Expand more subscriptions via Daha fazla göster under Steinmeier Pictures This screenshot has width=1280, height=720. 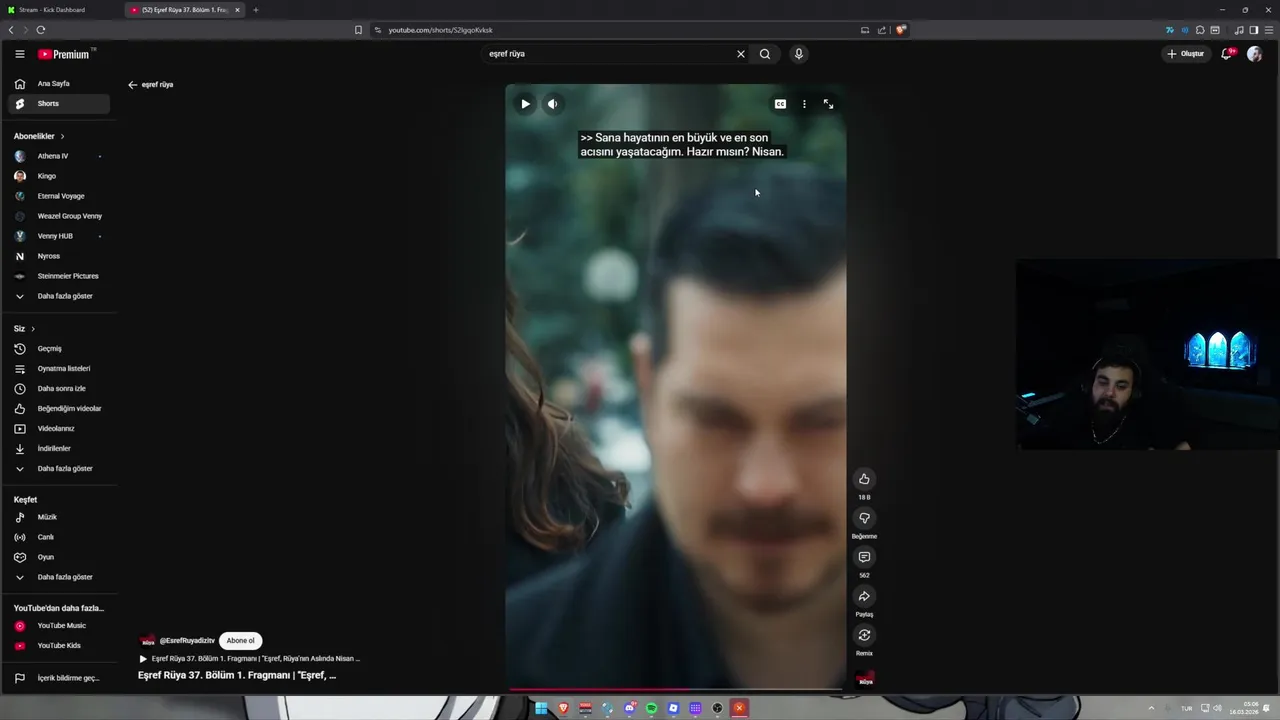click(x=60, y=296)
